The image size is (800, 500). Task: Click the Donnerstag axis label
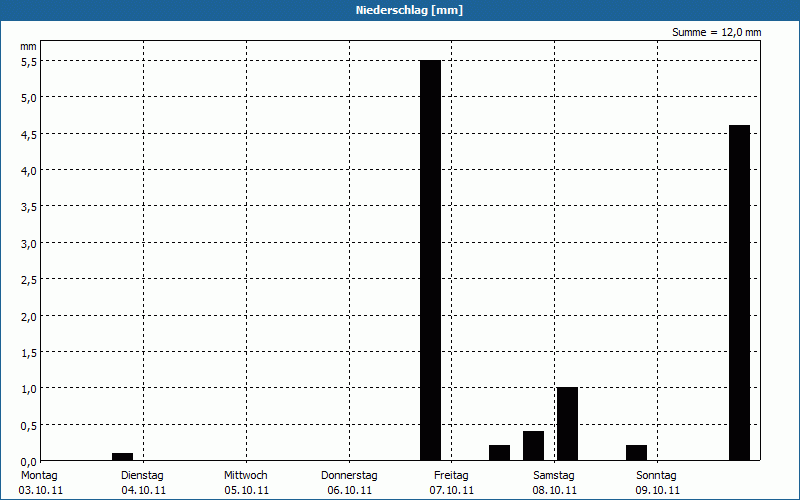(x=349, y=476)
